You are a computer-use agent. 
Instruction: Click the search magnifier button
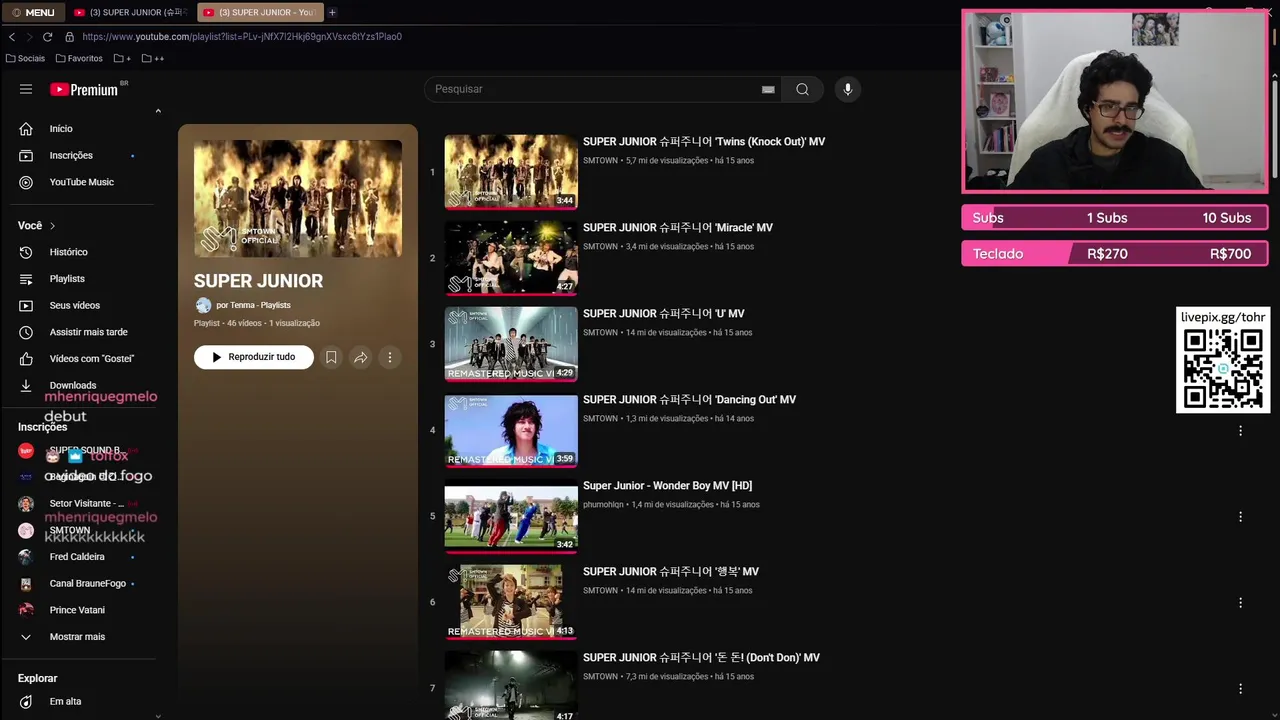click(x=802, y=89)
